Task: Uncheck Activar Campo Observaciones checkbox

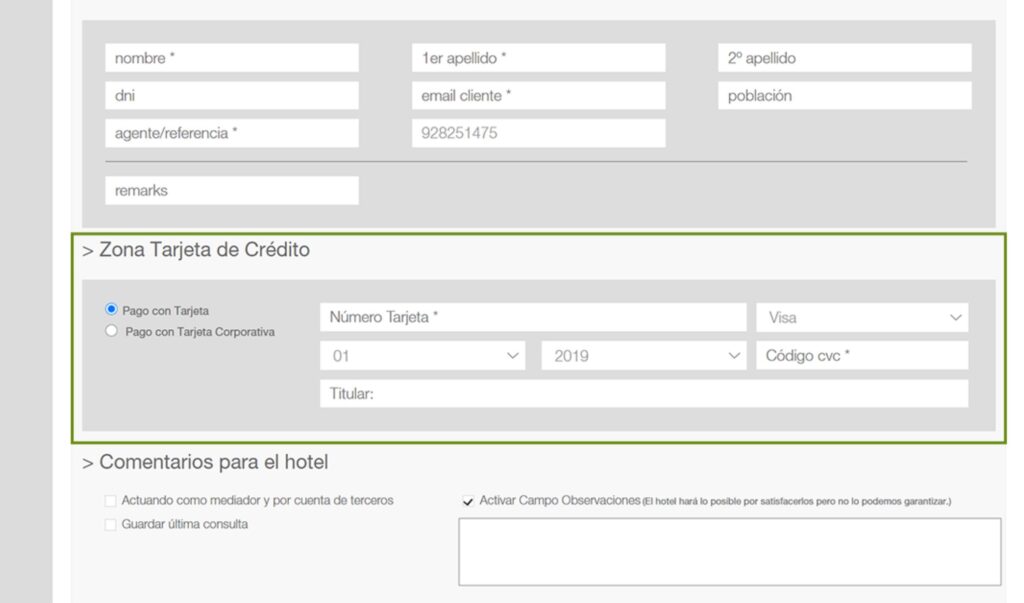Action: coord(468,501)
